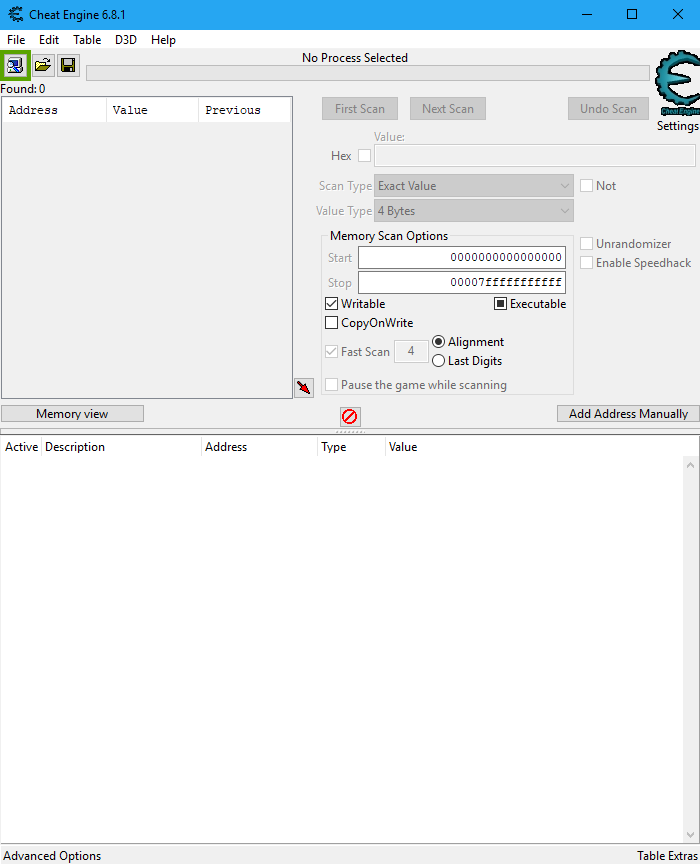Click the Previous column header
Screen dimensions: 700x864
[245, 110]
